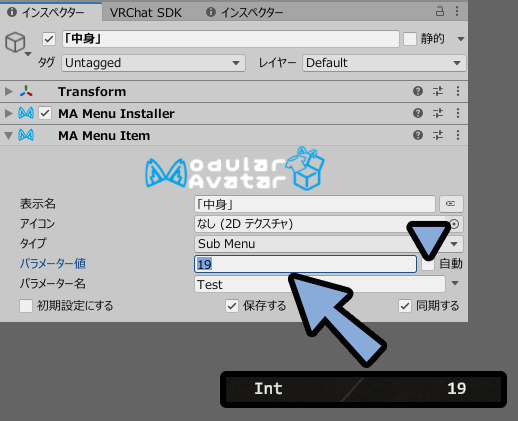This screenshot has height=421, width=518.
Task: Open MA Menu Item preset sliders icon
Action: (x=438, y=135)
